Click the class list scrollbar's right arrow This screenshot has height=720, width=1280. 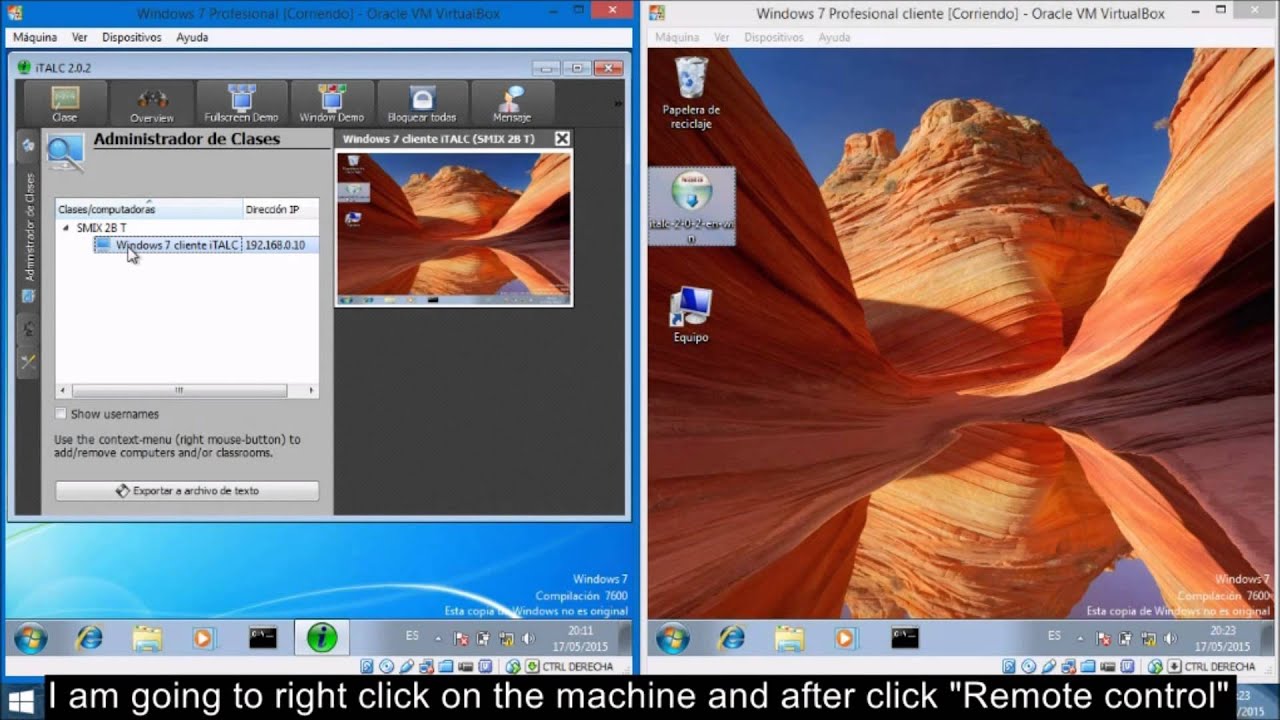[311, 391]
